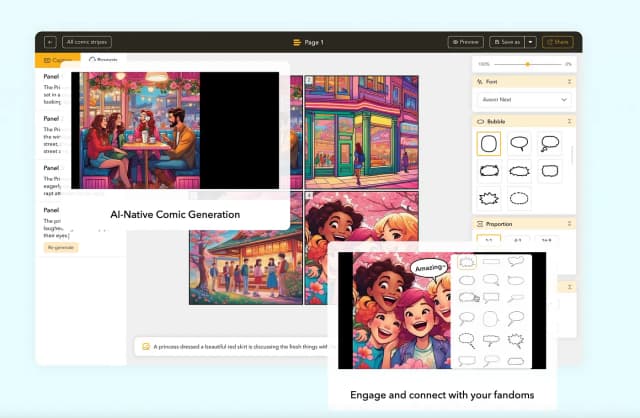Click the Re-generate button
Viewport: 640px width, 418px height.
click(62, 247)
